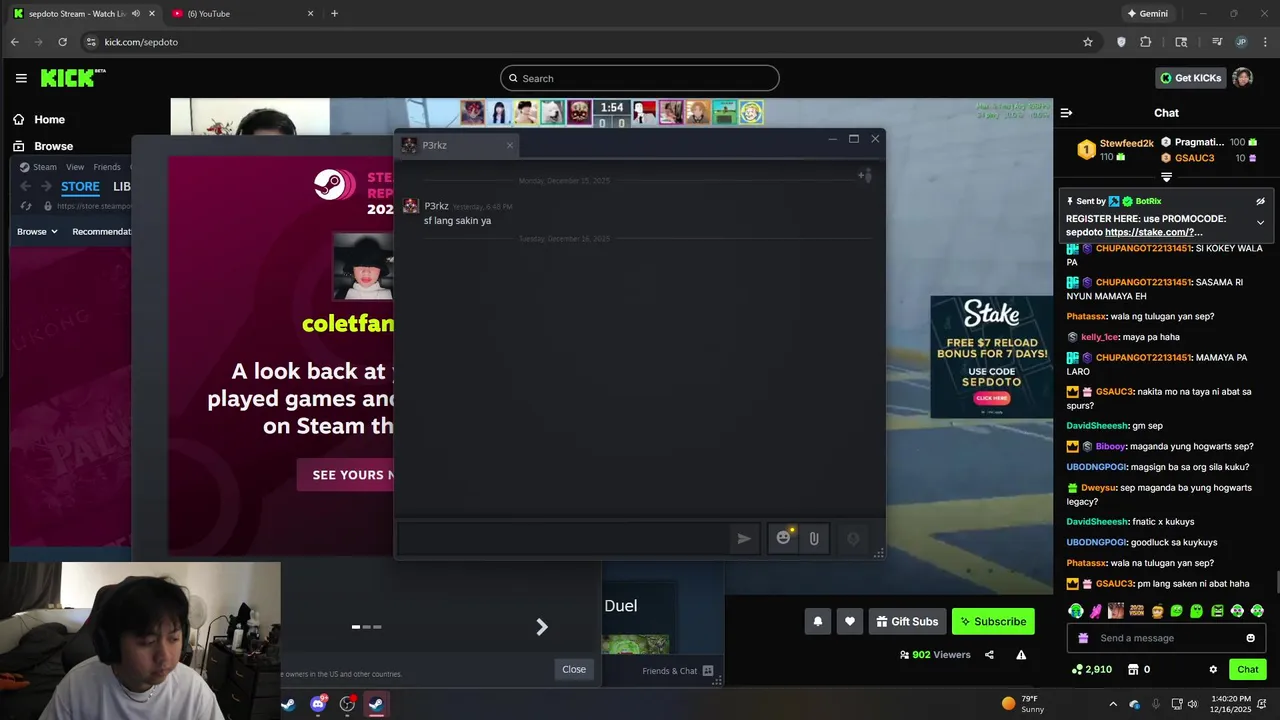Open the Friends menu in Steam
The width and height of the screenshot is (1280, 720).
click(x=107, y=167)
